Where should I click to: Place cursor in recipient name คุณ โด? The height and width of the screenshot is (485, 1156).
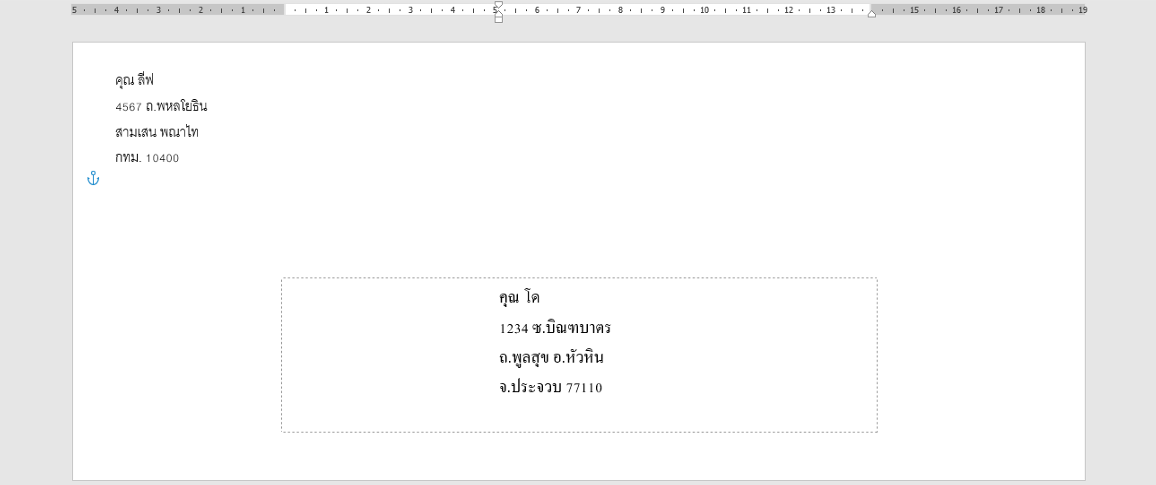519,298
